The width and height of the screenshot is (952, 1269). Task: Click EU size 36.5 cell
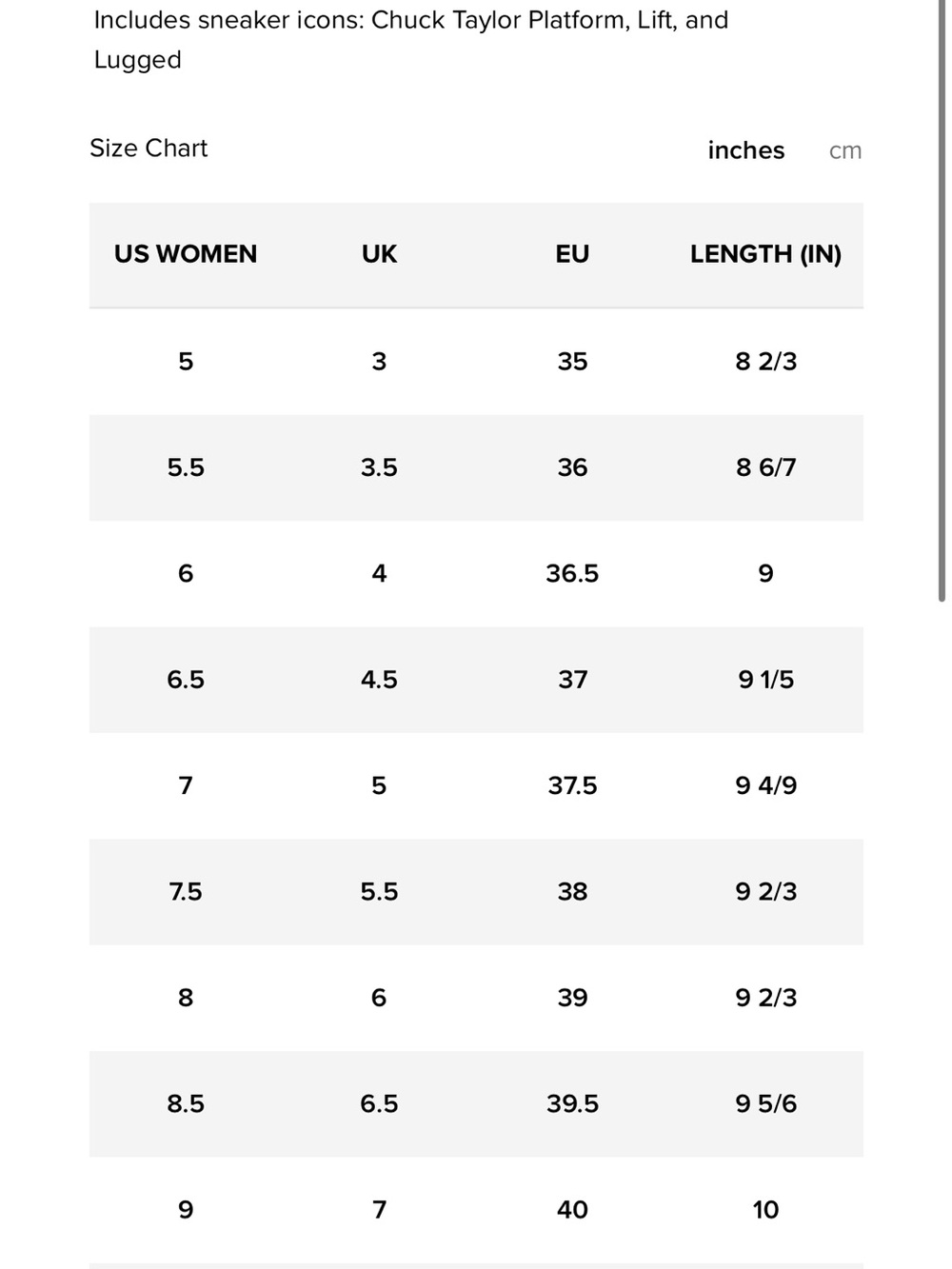[572, 573]
